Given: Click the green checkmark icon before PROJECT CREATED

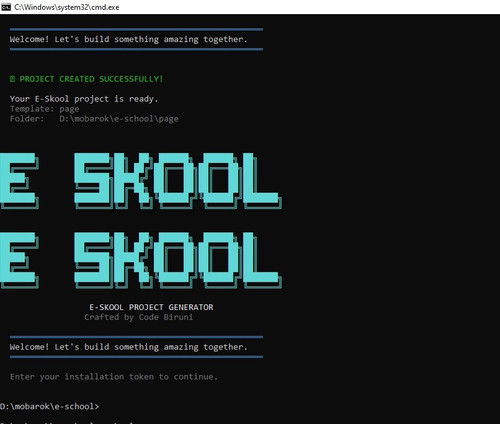Looking at the screenshot, I should (13, 79).
